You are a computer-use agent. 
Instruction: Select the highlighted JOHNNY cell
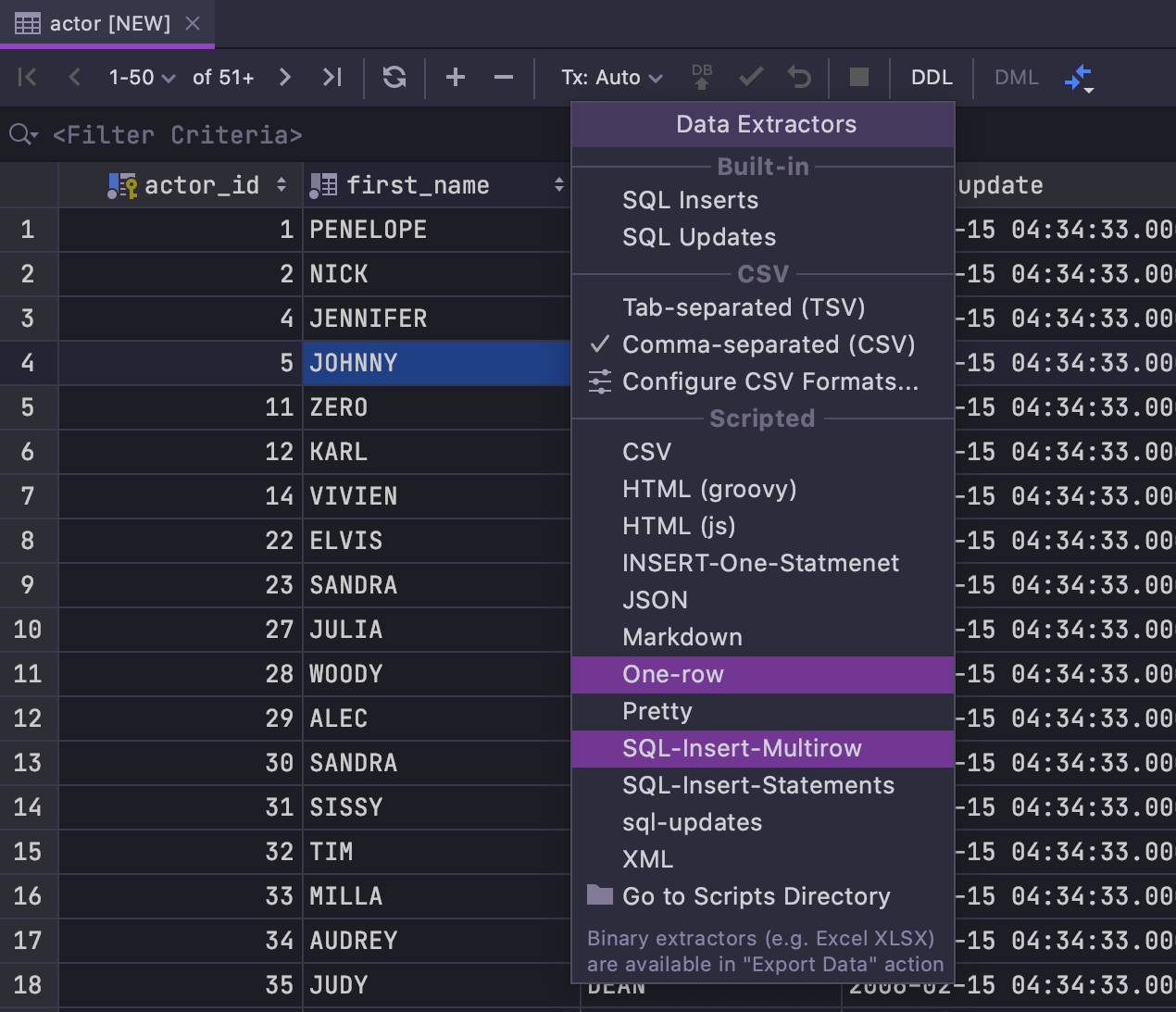[437, 363]
